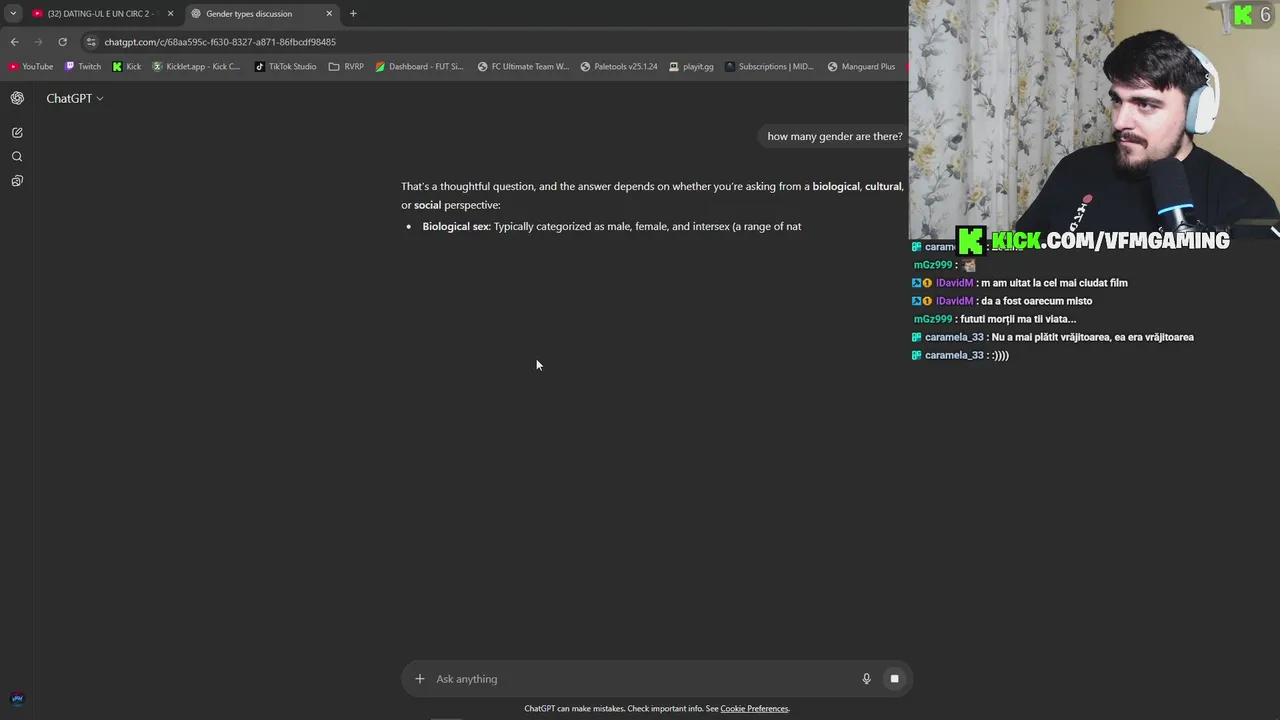The image size is (1280, 720).
Task: Open the Manguard Plus bookmark
Action: 861,67
